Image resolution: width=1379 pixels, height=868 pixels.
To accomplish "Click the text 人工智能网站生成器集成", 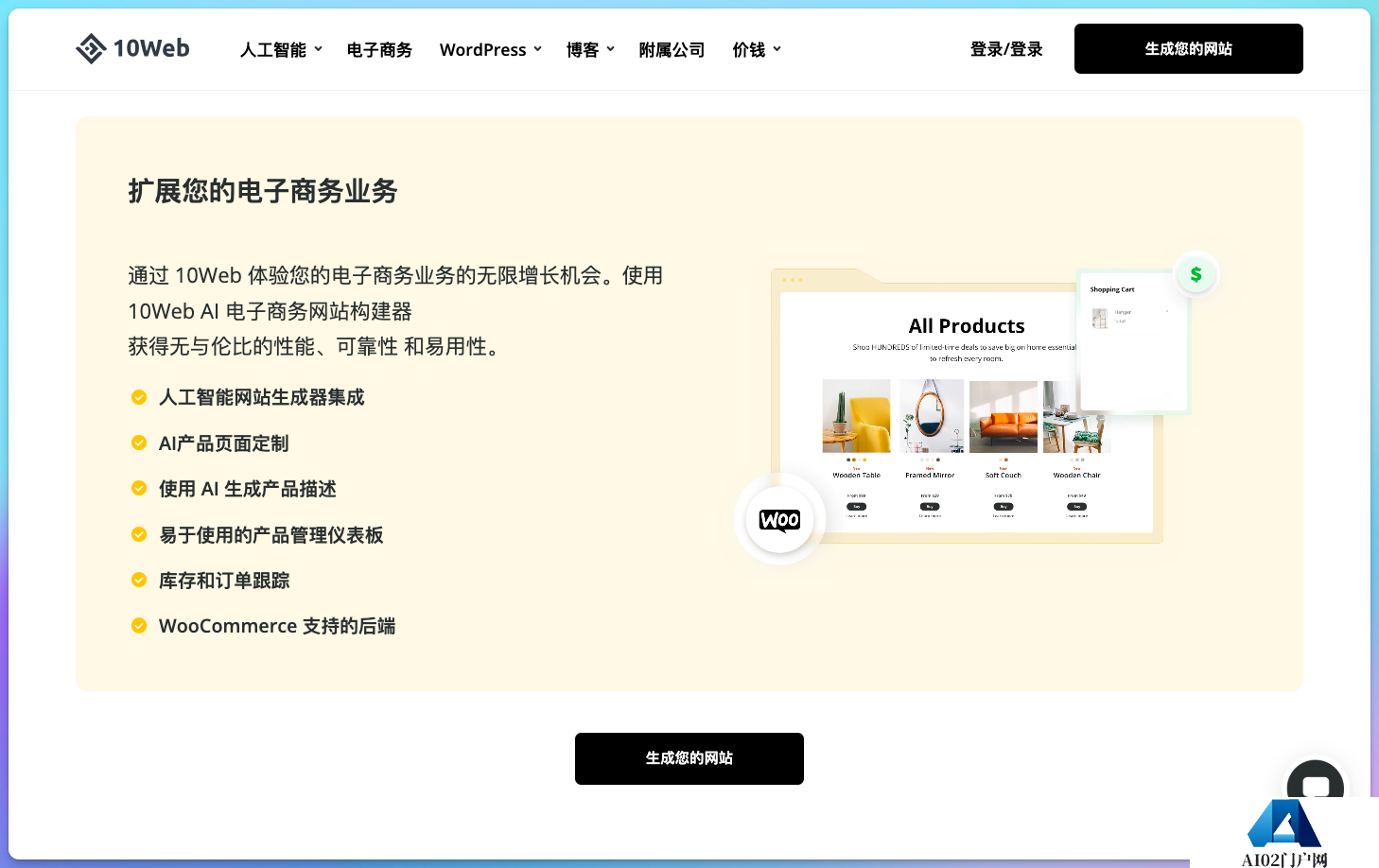I will coord(262,397).
